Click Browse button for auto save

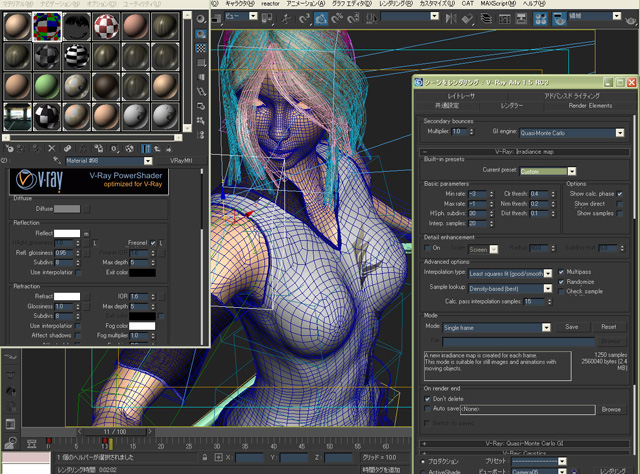[611, 409]
